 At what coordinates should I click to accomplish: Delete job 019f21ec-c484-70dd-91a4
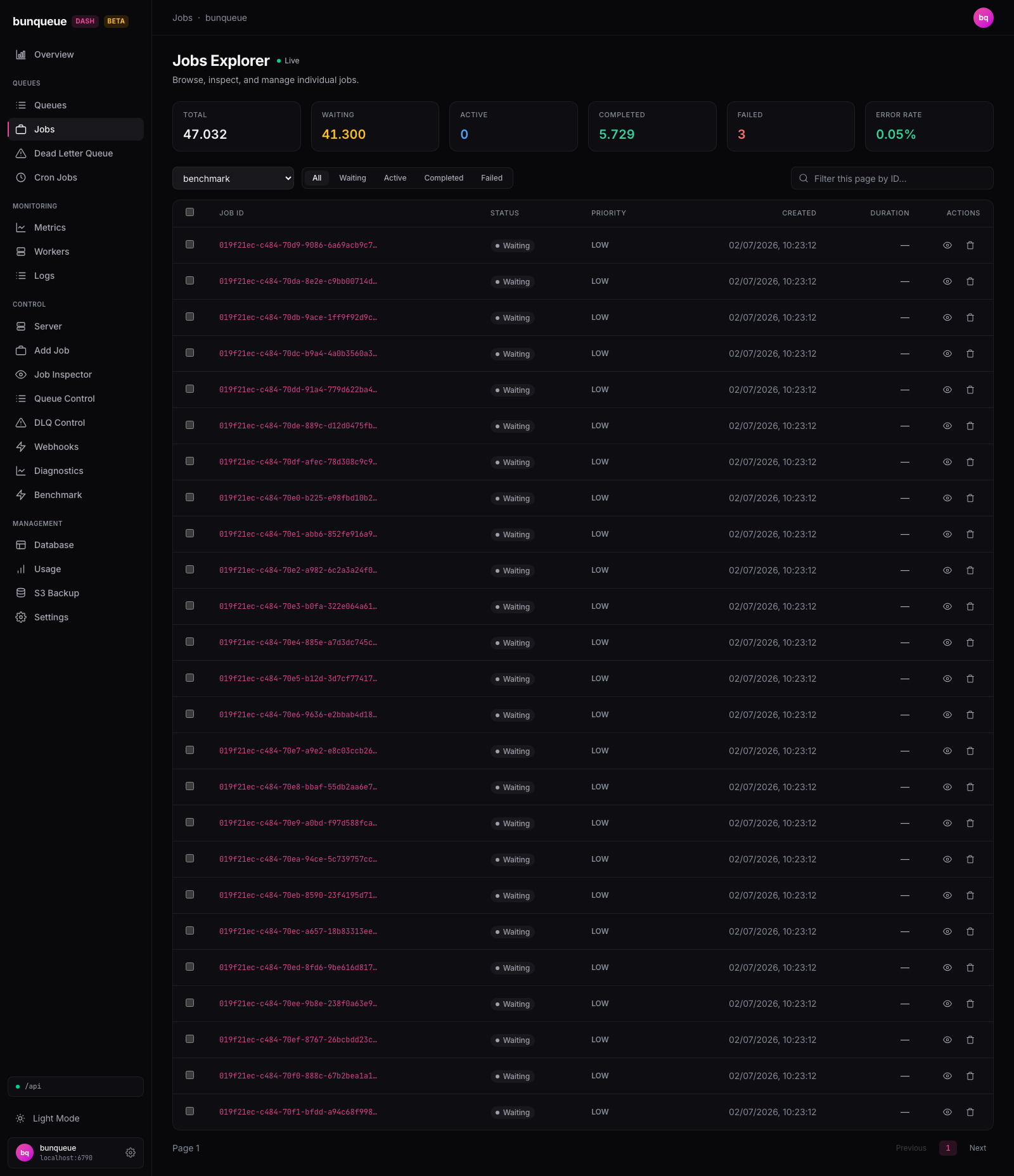tap(970, 390)
